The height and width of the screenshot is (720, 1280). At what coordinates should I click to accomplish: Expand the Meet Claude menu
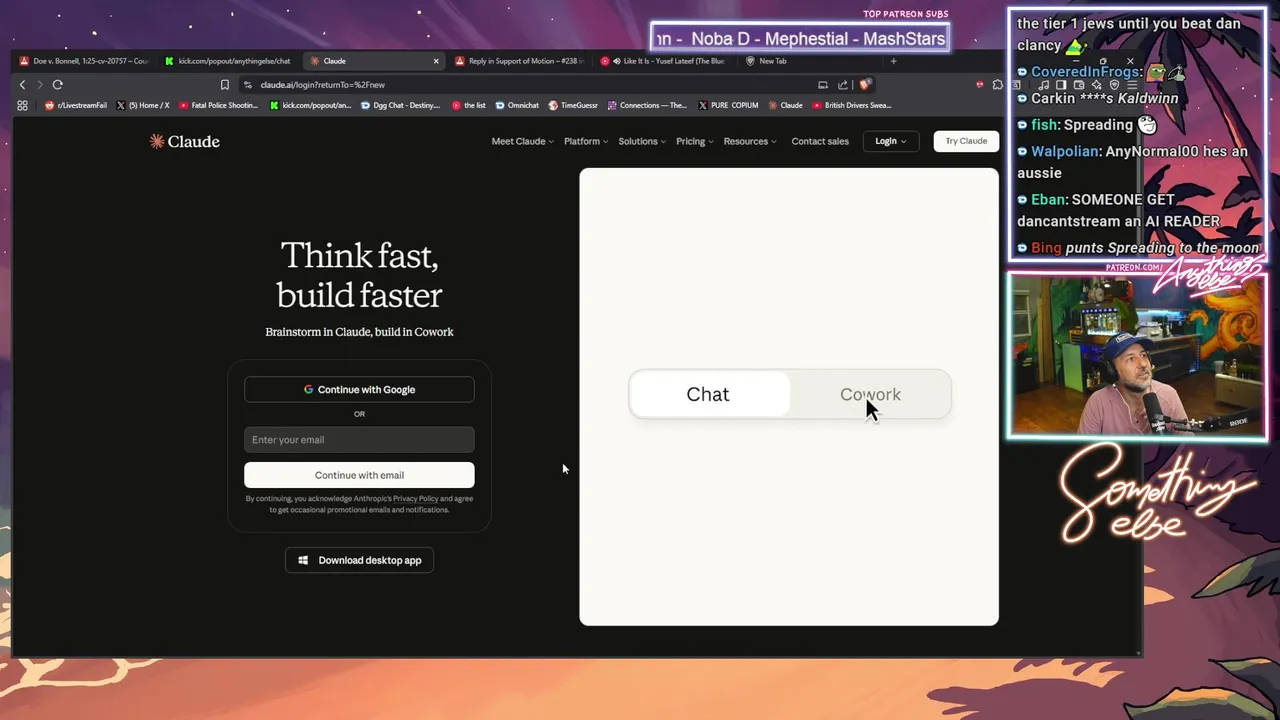tap(522, 141)
